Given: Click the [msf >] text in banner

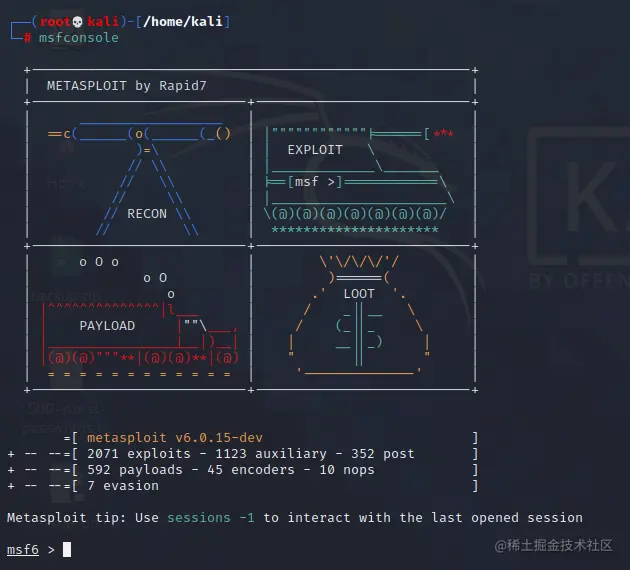Looking at the screenshot, I should [x=315, y=182].
